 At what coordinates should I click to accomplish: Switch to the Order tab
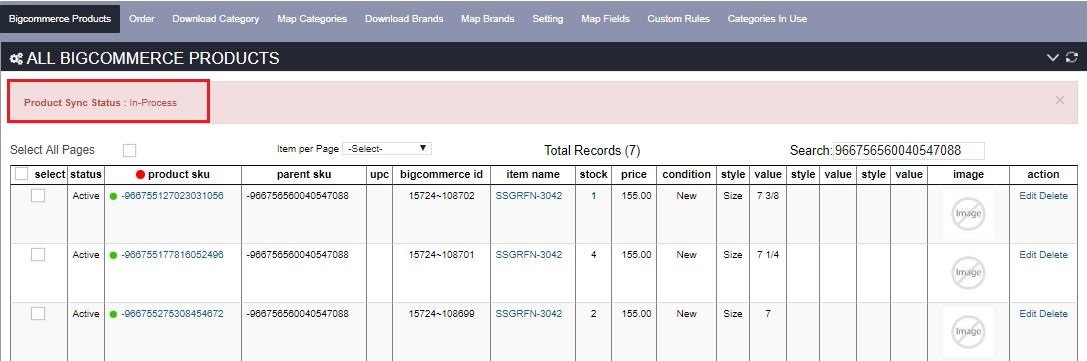click(x=141, y=19)
